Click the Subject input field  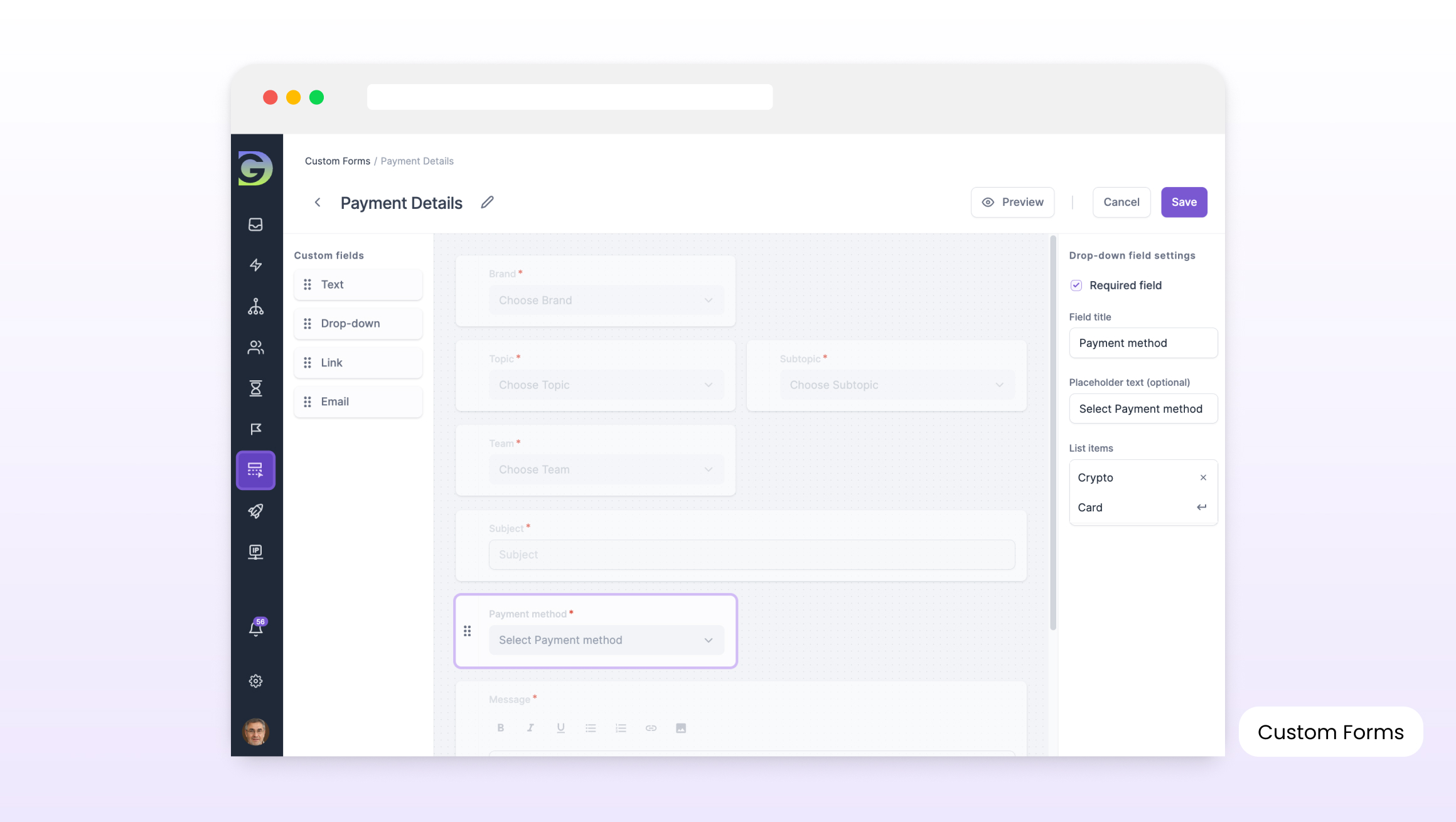pyautogui.click(x=752, y=555)
